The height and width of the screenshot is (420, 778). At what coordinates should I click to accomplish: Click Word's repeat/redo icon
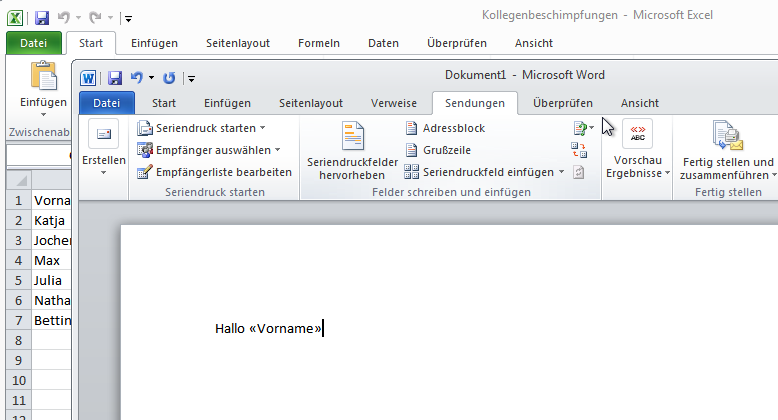pyautogui.click(x=169, y=78)
